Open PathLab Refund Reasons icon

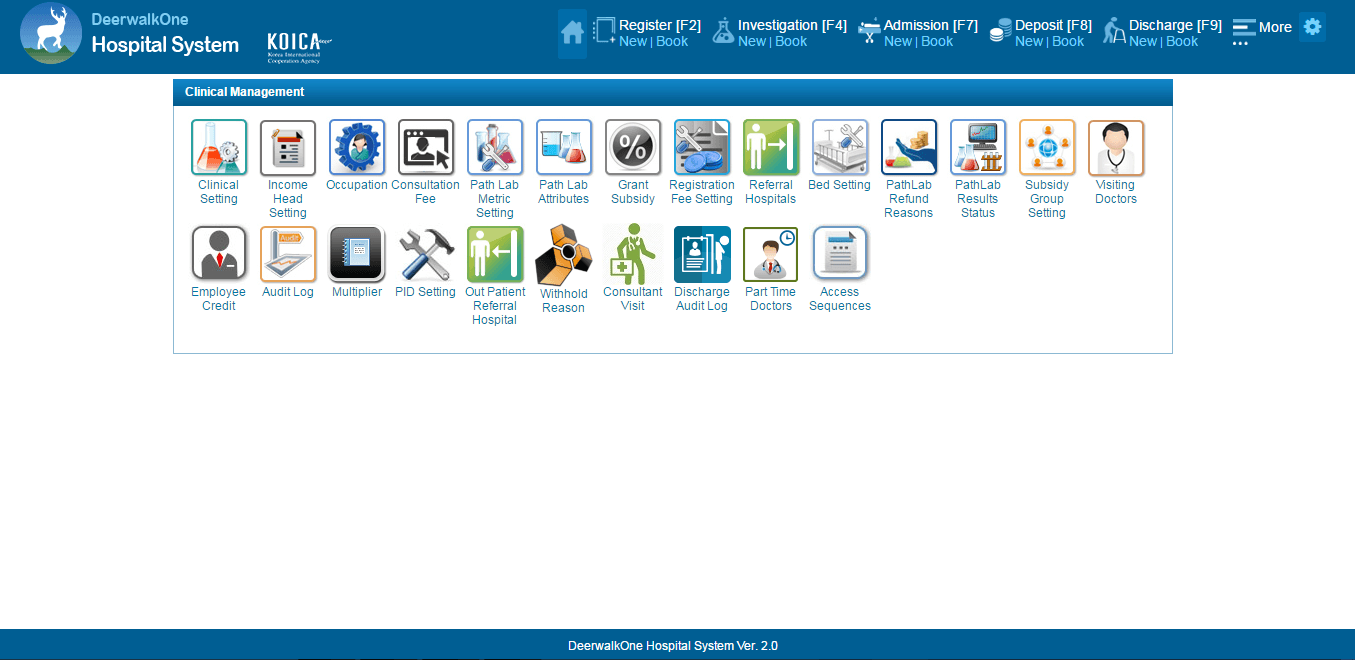(909, 148)
